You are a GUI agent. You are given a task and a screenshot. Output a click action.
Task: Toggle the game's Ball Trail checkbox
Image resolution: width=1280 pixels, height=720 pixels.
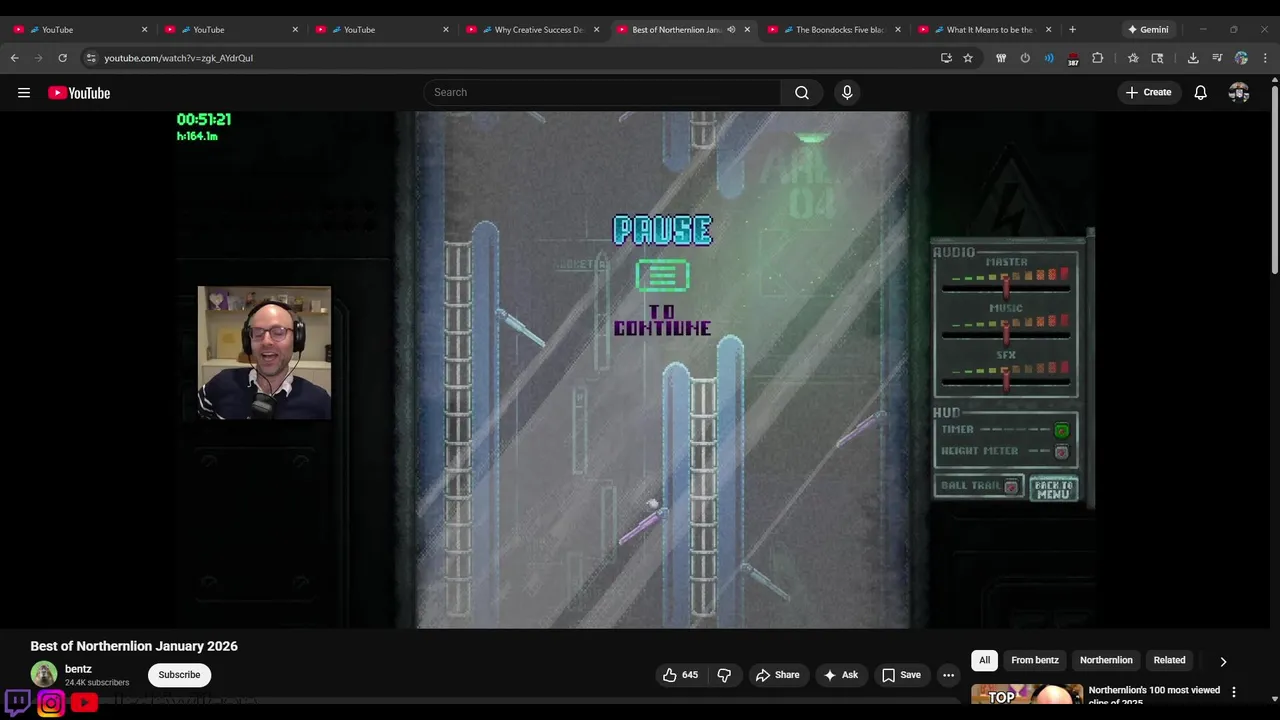point(1011,487)
